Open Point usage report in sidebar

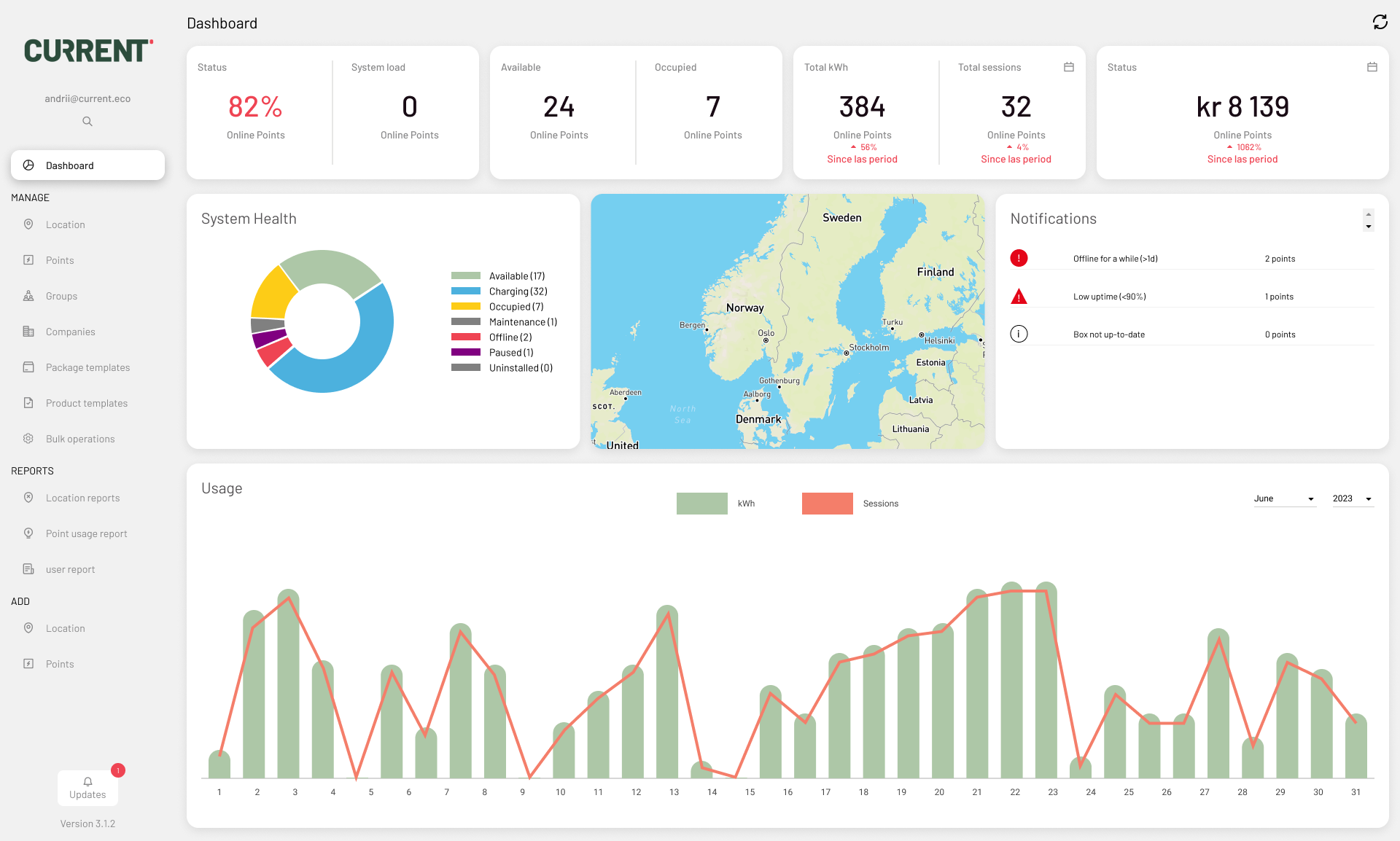[x=86, y=533]
